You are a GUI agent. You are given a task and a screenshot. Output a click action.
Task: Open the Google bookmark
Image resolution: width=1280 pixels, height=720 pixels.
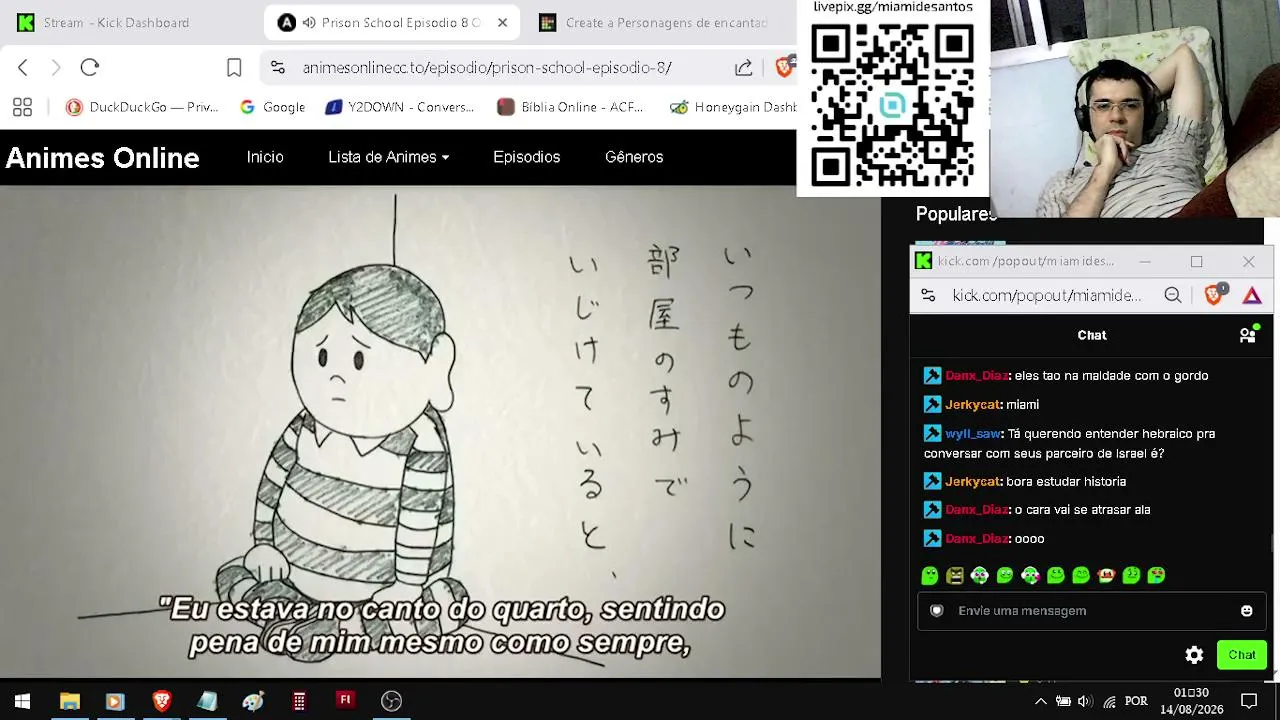point(272,107)
